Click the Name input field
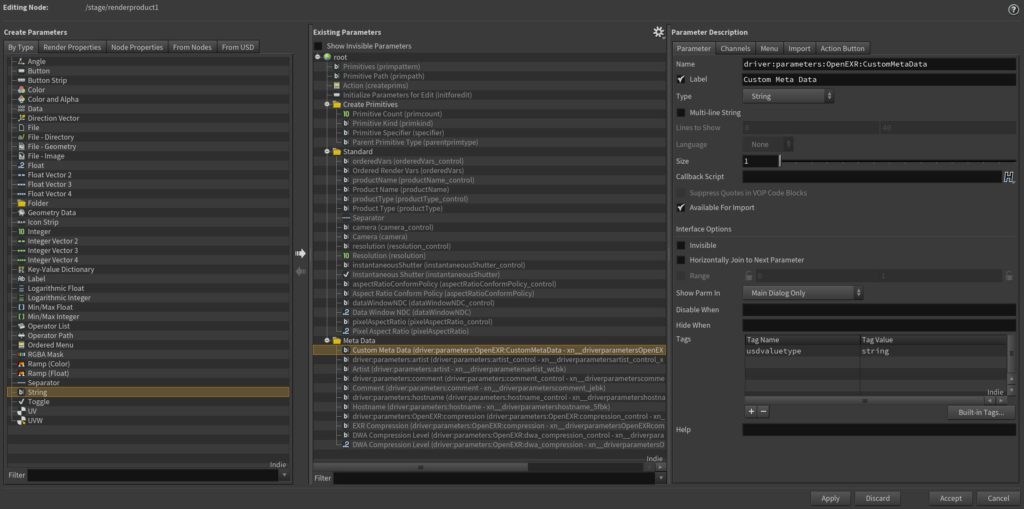Viewport: 1024px width, 509px height. click(x=879, y=64)
